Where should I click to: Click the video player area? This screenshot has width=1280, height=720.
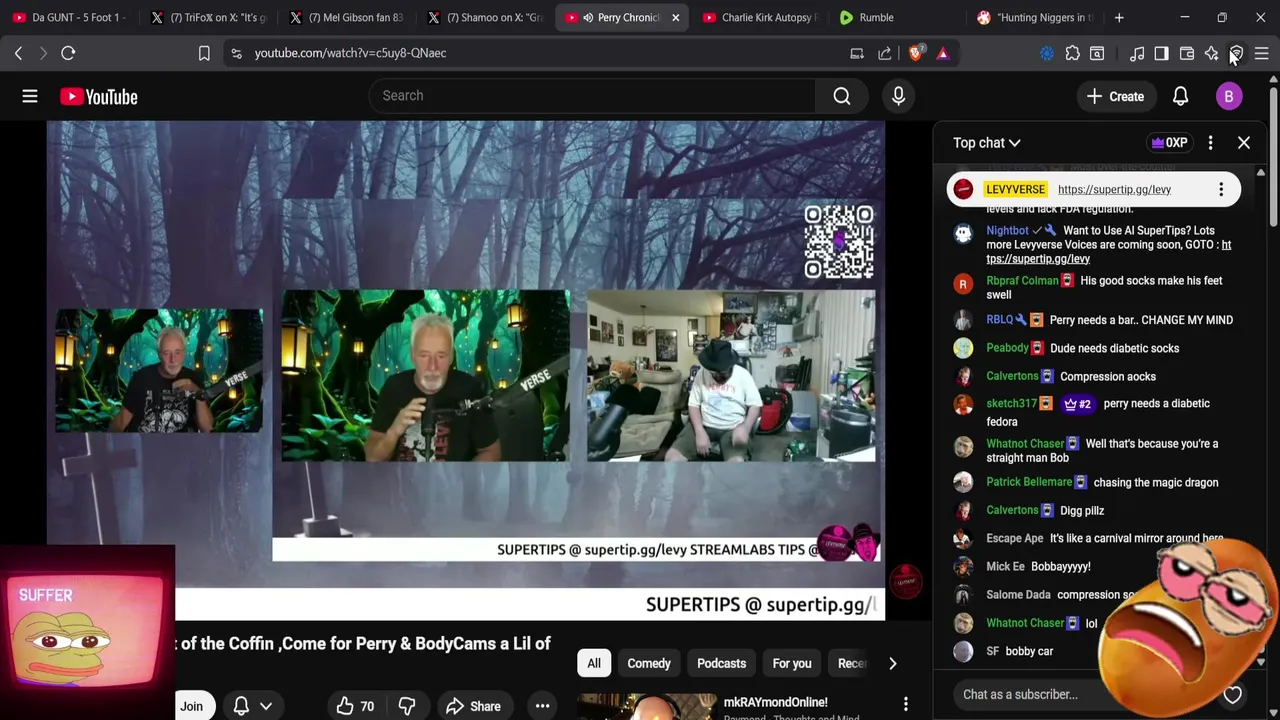(465, 370)
